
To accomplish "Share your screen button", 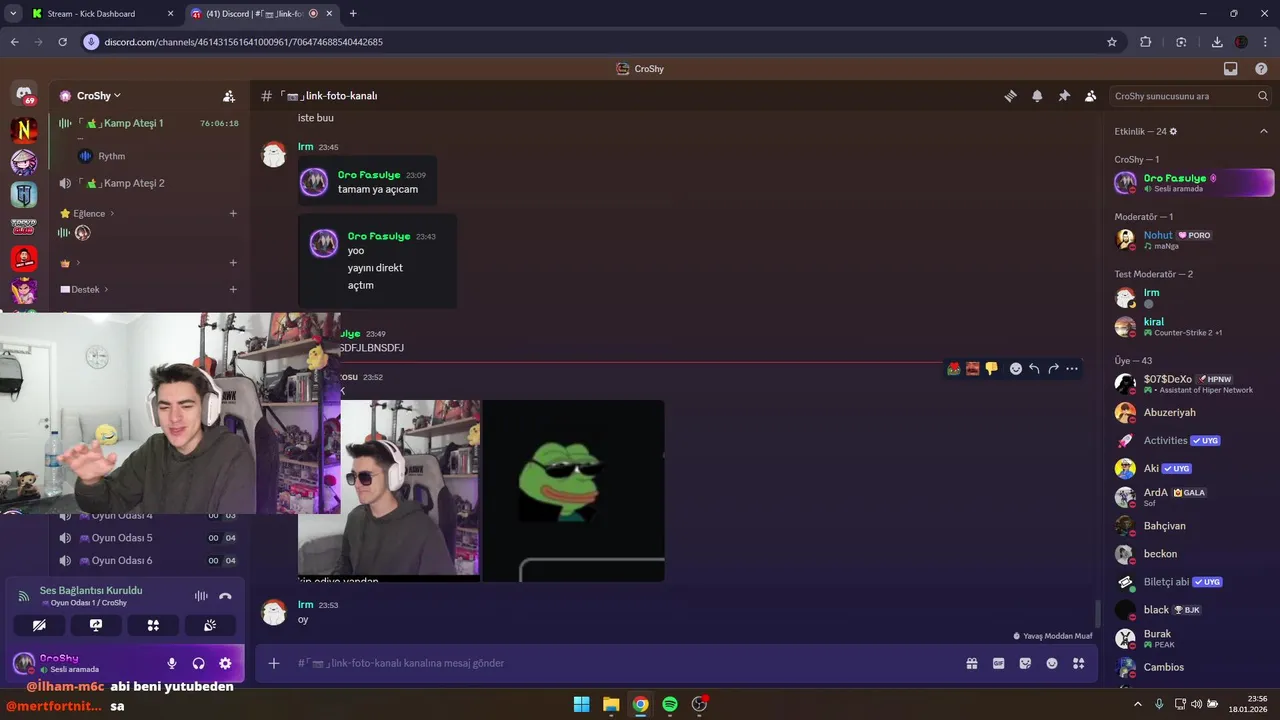I will coord(96,625).
